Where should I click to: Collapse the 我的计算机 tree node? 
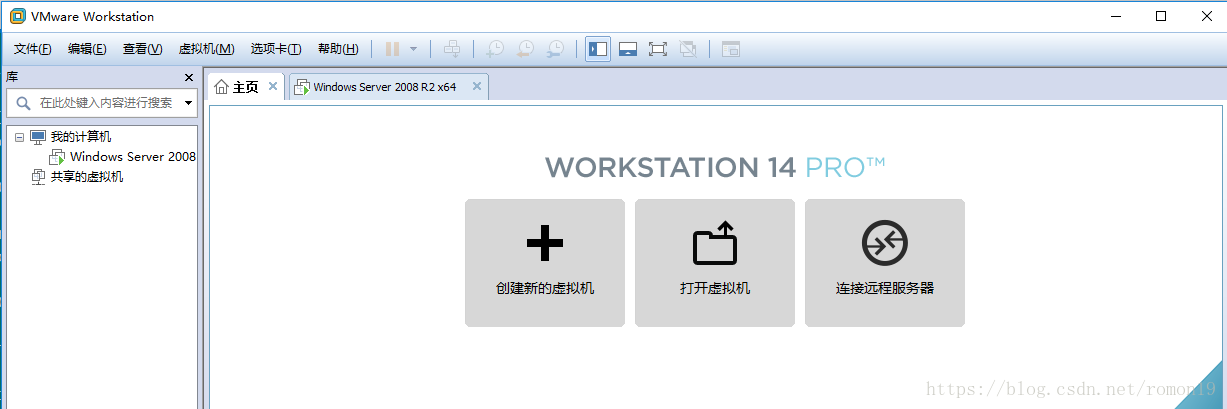(19, 137)
